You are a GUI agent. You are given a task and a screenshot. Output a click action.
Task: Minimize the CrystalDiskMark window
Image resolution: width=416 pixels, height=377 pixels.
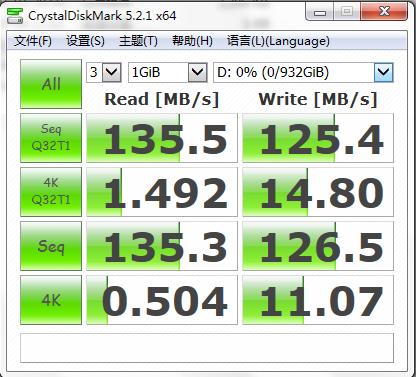coord(319,12)
